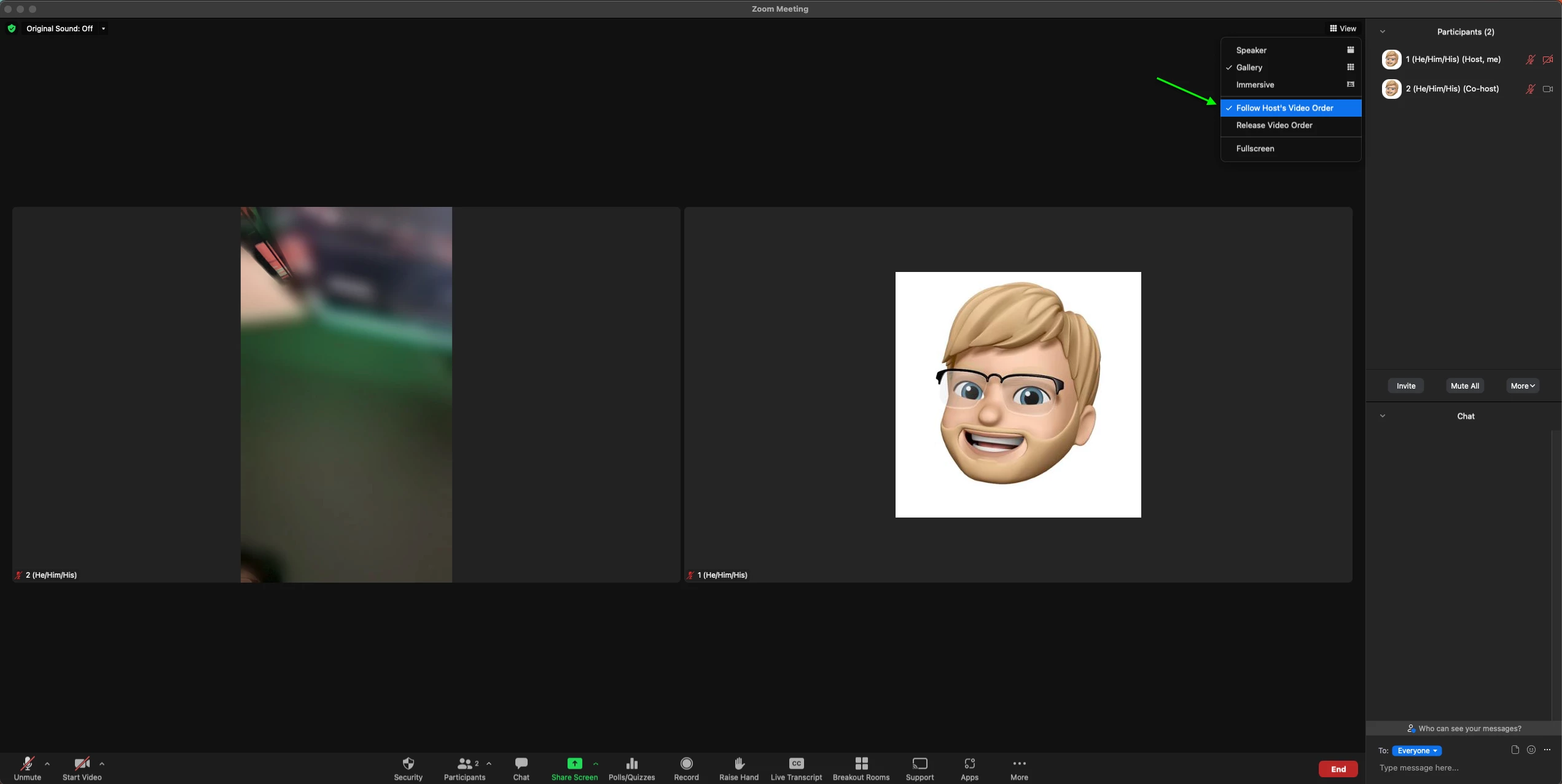Screen dimensions: 1562x784
Task: Expand the Original Sound dropdown arrow
Action: coord(103,29)
